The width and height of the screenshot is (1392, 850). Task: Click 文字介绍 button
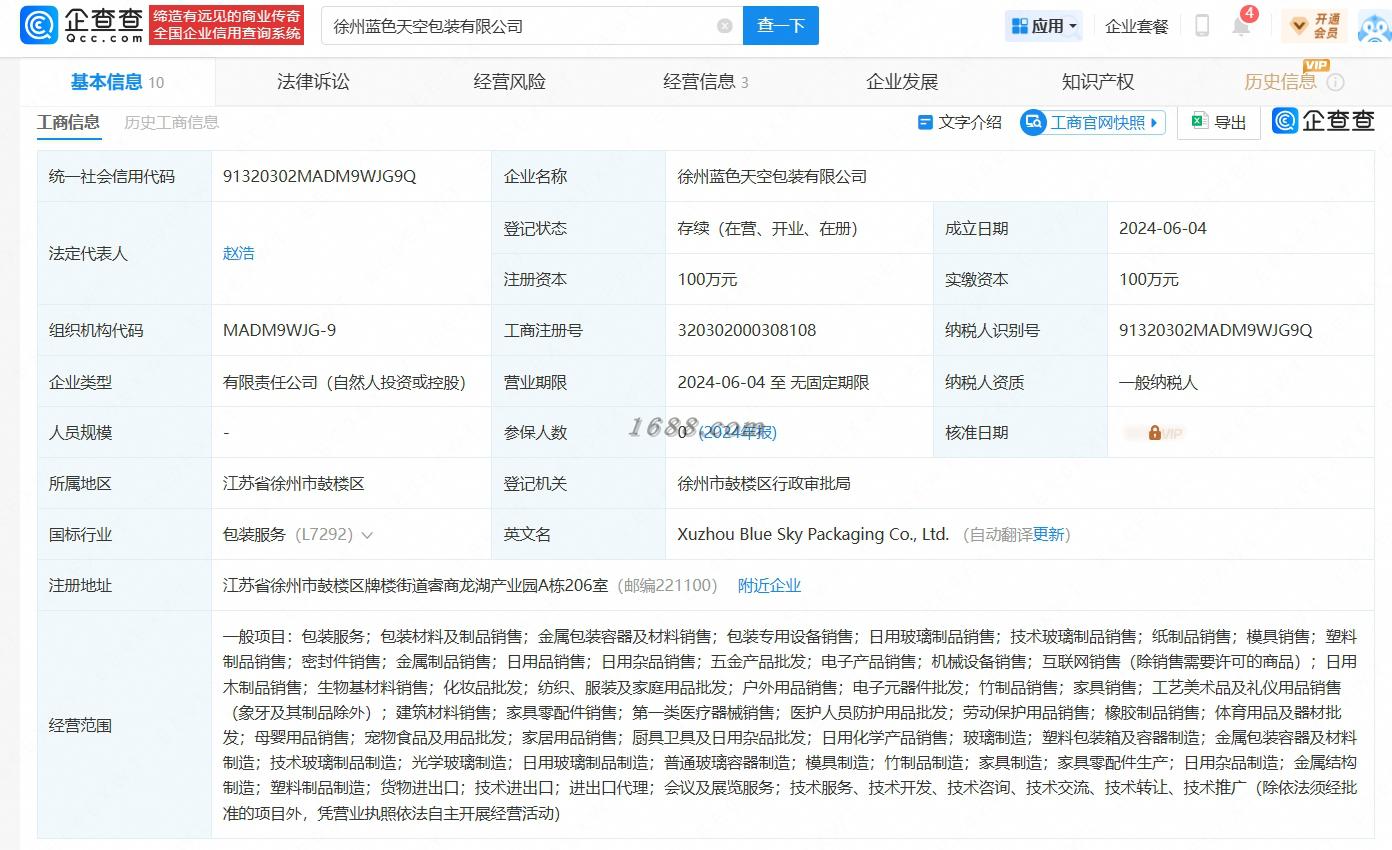click(x=959, y=122)
